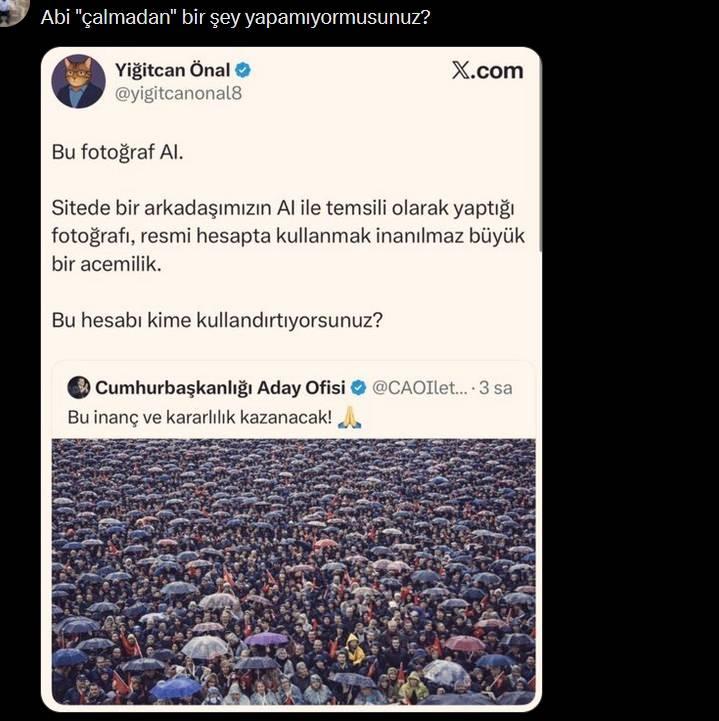Image resolution: width=719 pixels, height=721 pixels.
Task: Open the @yigitcanonal8 handle
Action: pos(178,93)
